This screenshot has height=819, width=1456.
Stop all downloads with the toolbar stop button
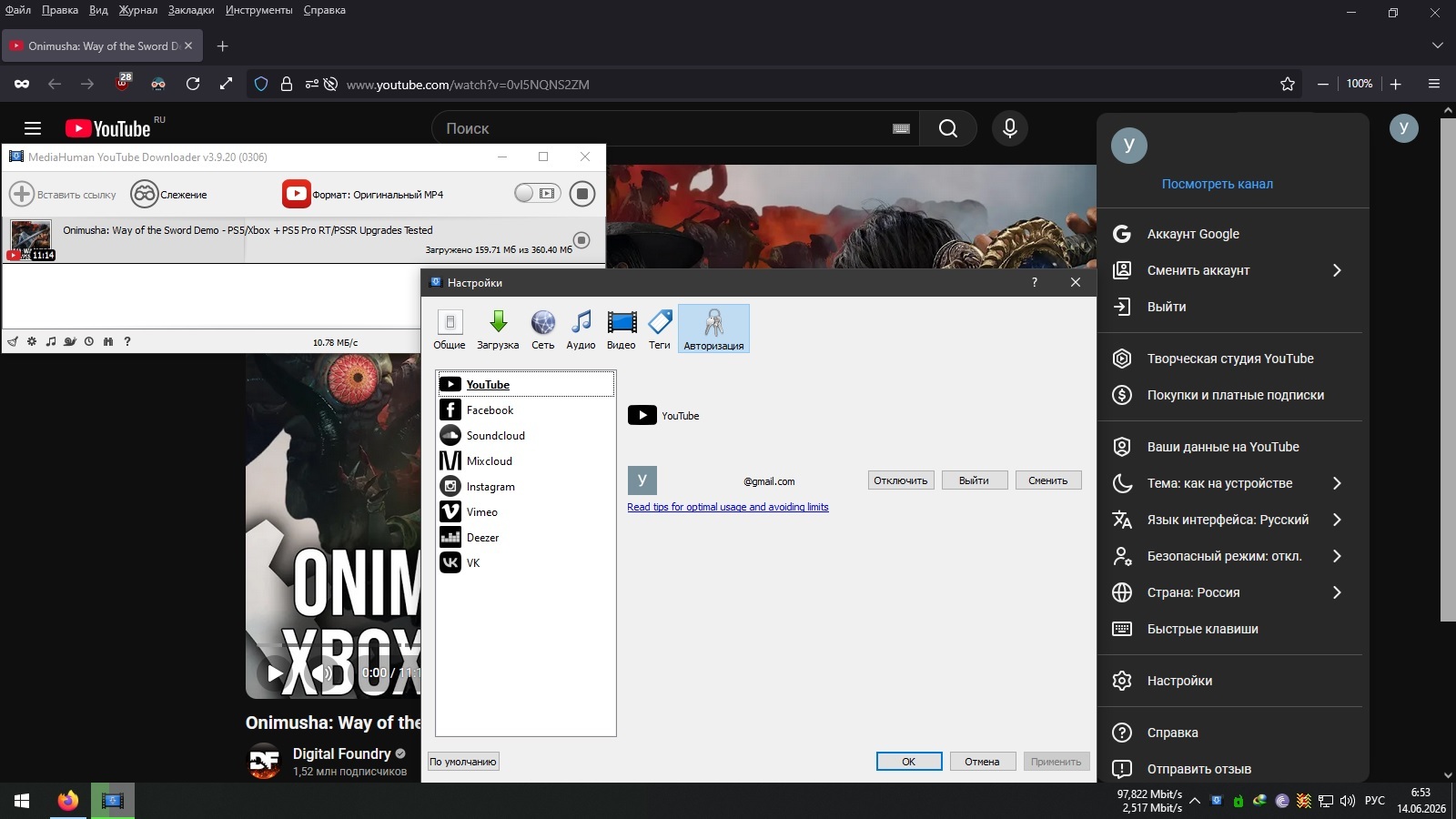[x=582, y=194]
